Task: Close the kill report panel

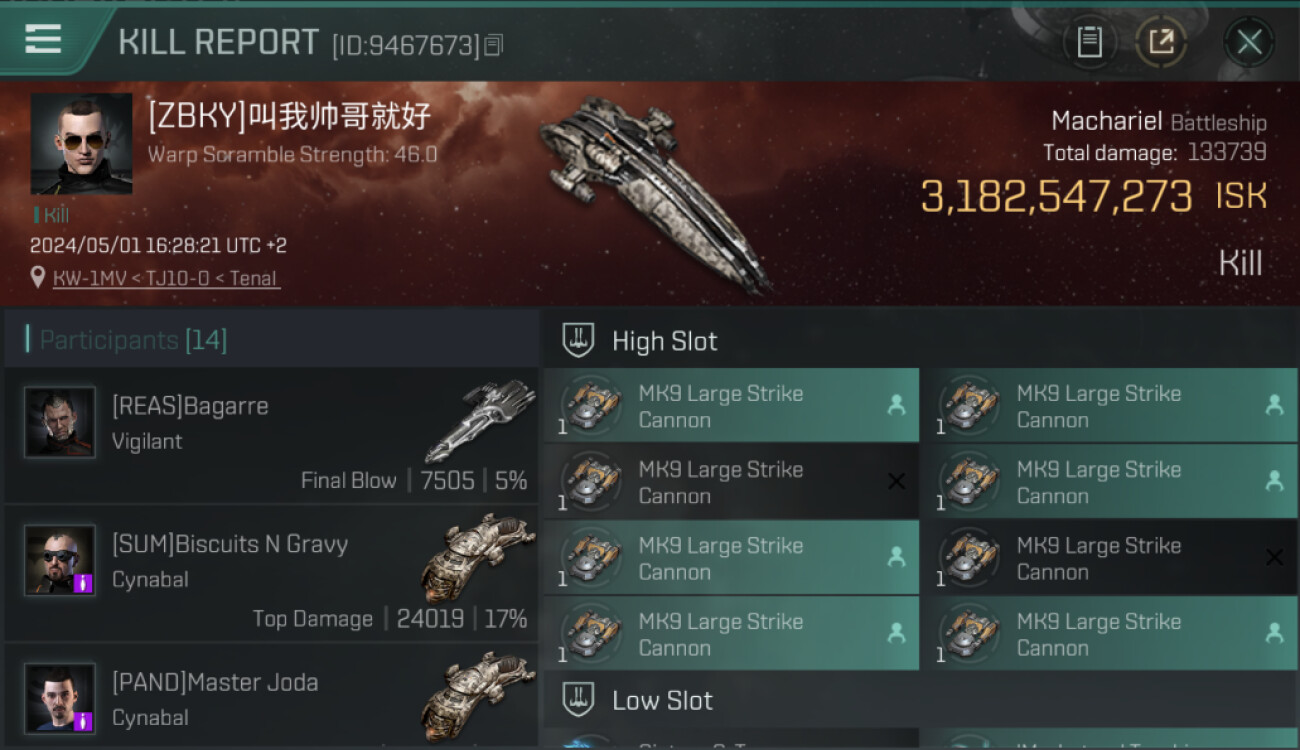Action: [x=1249, y=42]
